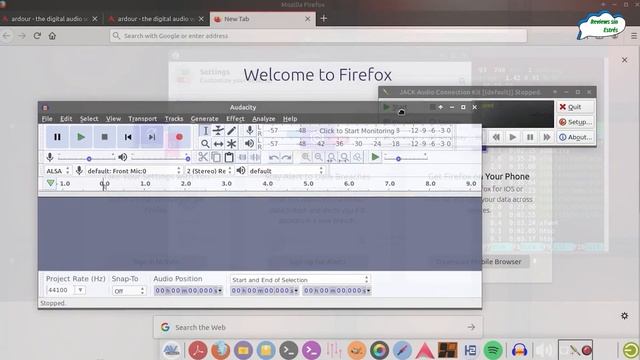Select the Envelope tool
640x360 pixels.
pyautogui.click(x=218, y=131)
